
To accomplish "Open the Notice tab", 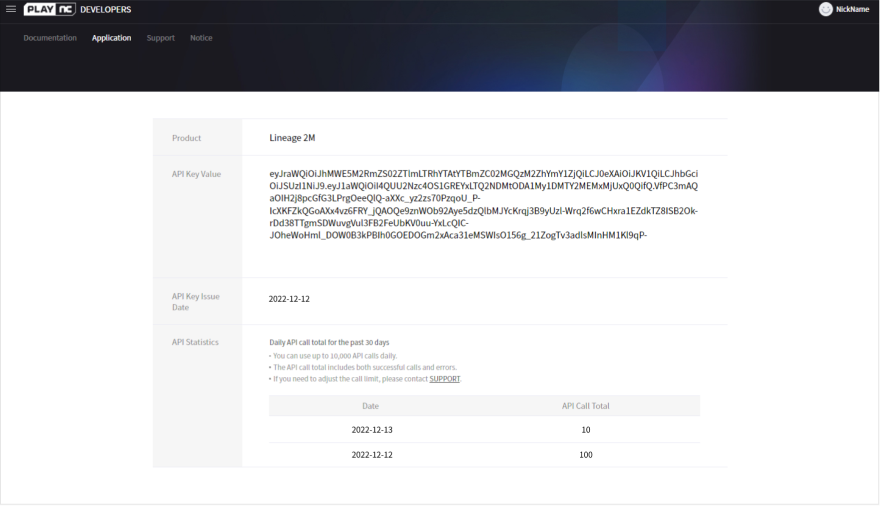I will point(201,38).
